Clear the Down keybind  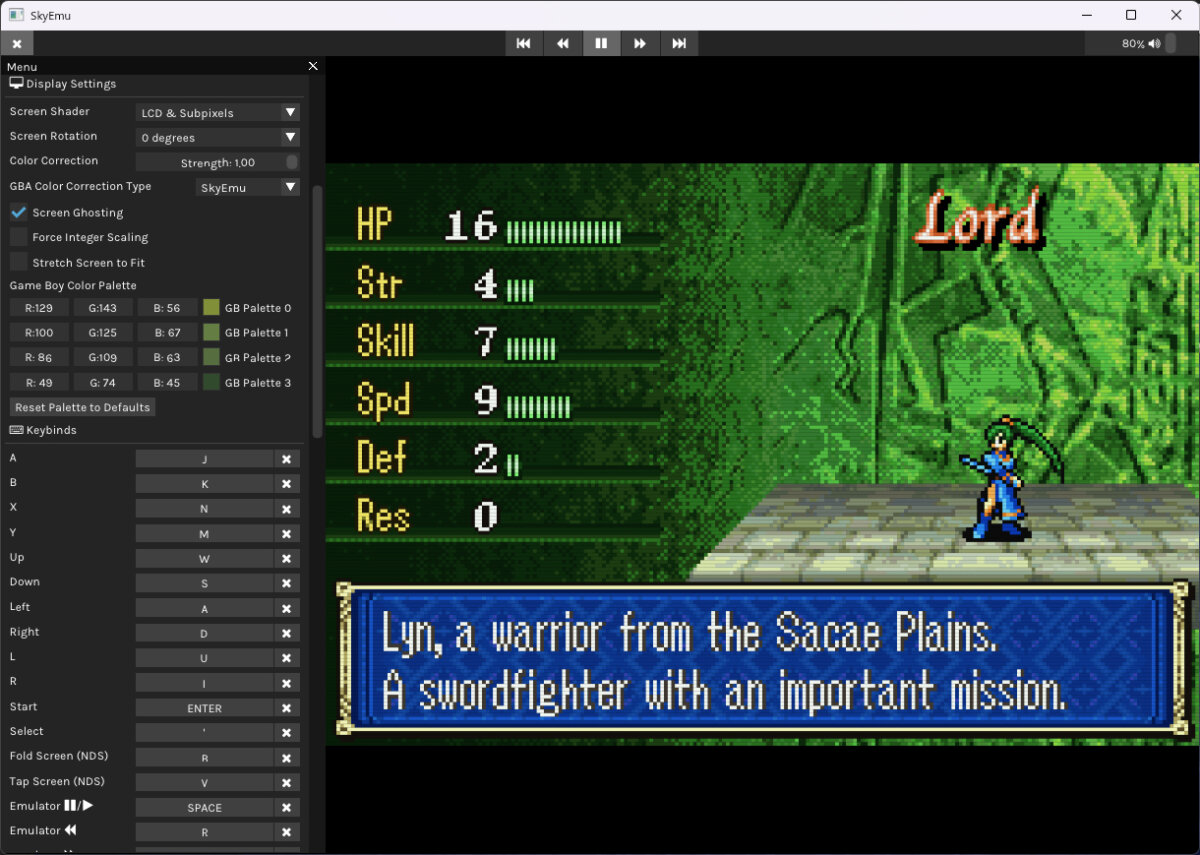click(x=286, y=583)
